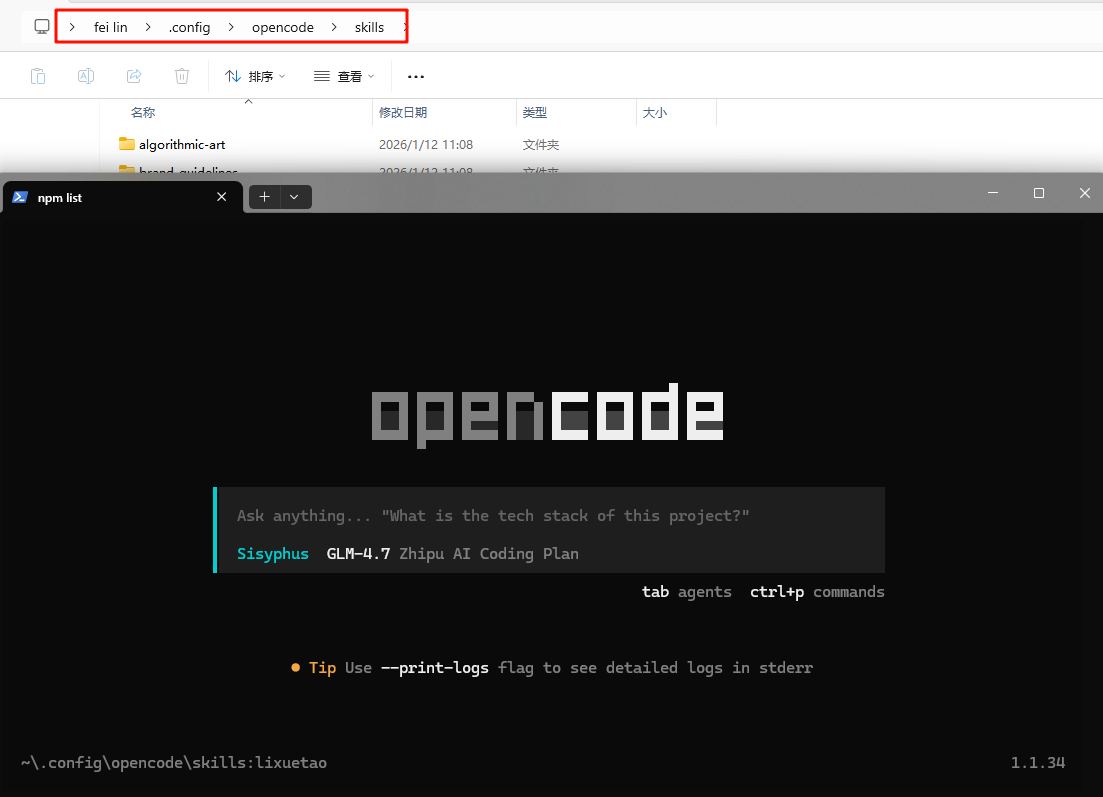Open terminal new-tab profile dropdown arrow
Image resolution: width=1103 pixels, height=797 pixels.
(294, 197)
